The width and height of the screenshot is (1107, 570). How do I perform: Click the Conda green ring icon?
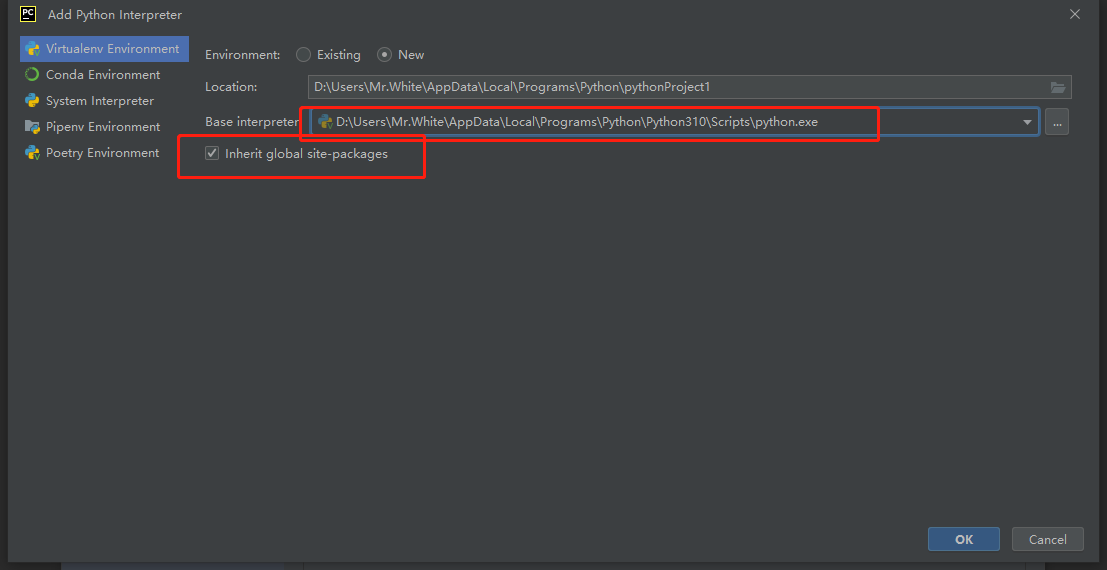point(32,75)
